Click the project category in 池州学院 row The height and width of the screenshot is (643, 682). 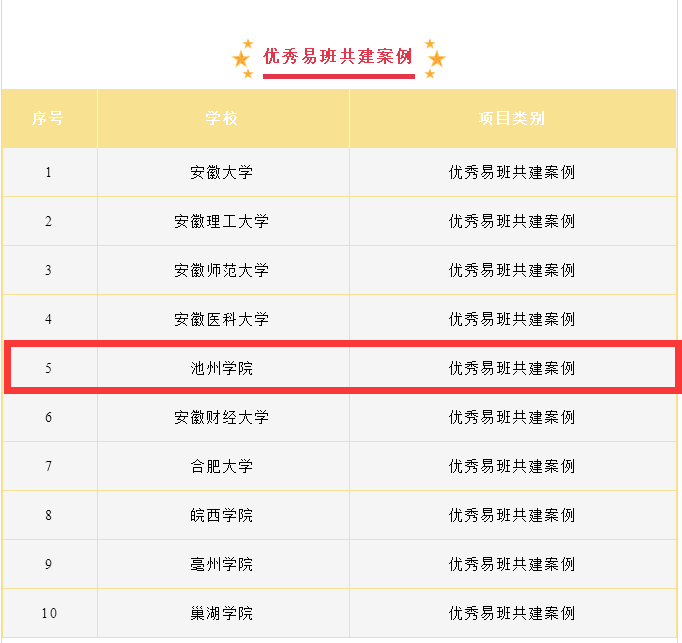click(x=512, y=368)
